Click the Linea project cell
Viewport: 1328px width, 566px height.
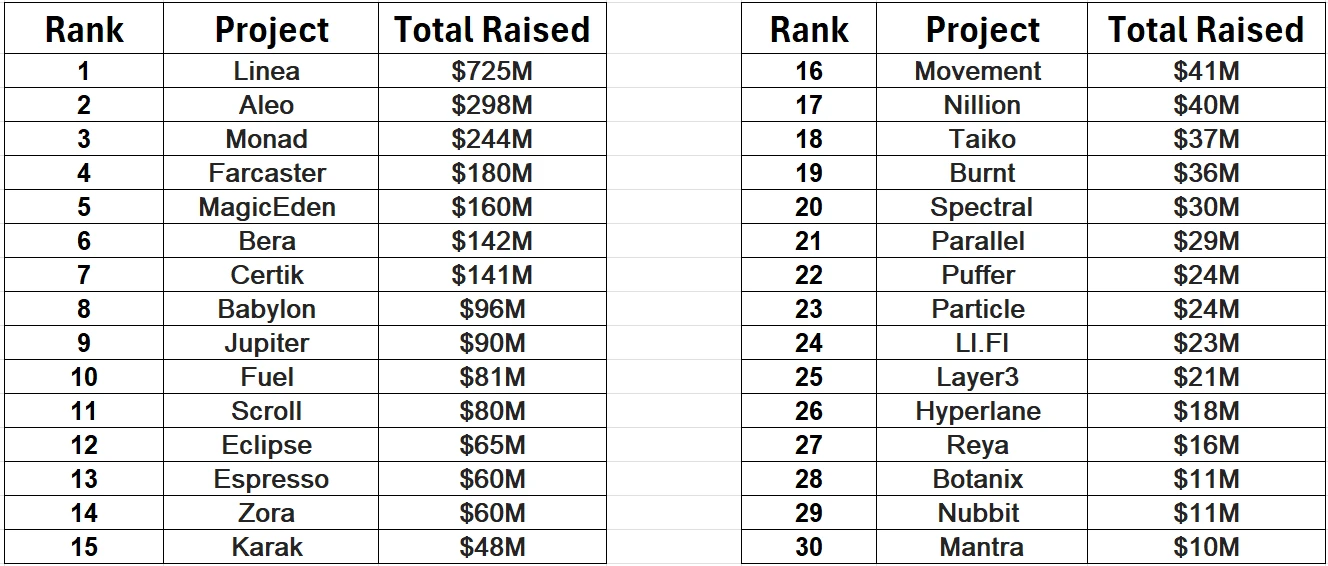coord(267,72)
